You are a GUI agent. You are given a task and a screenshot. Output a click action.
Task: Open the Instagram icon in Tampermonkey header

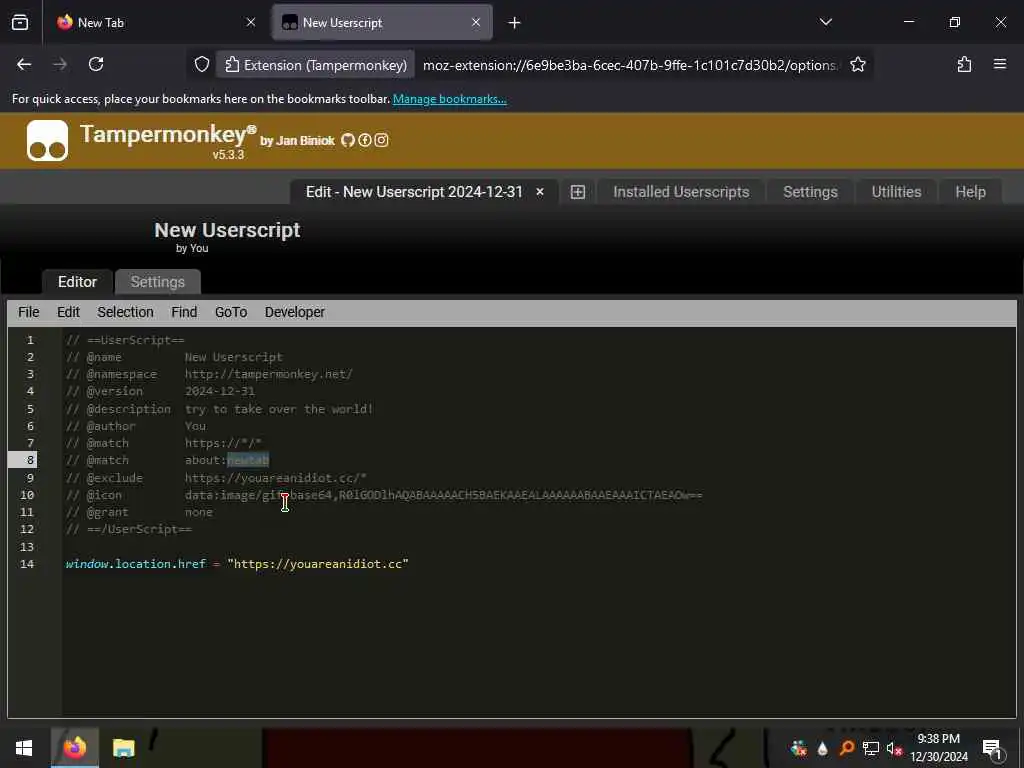(x=381, y=140)
